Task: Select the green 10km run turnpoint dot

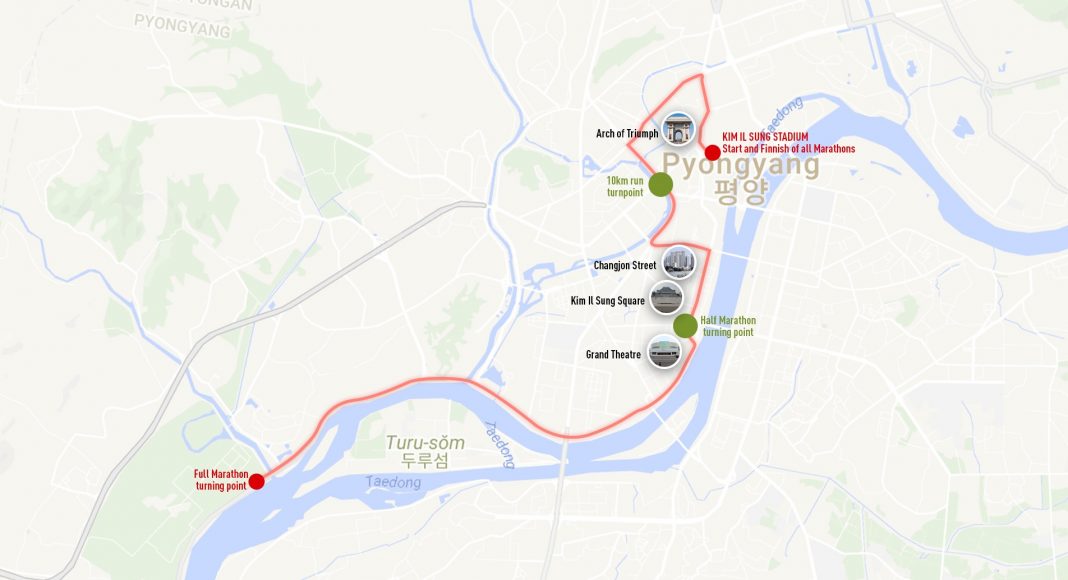Action: pos(661,184)
